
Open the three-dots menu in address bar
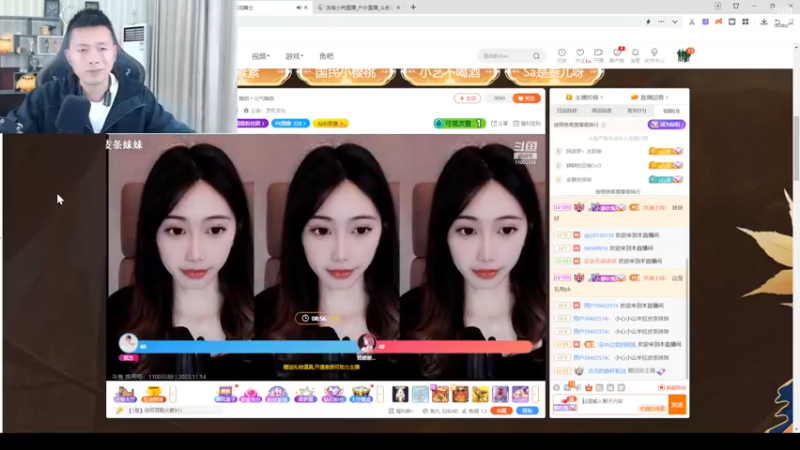coord(661,22)
